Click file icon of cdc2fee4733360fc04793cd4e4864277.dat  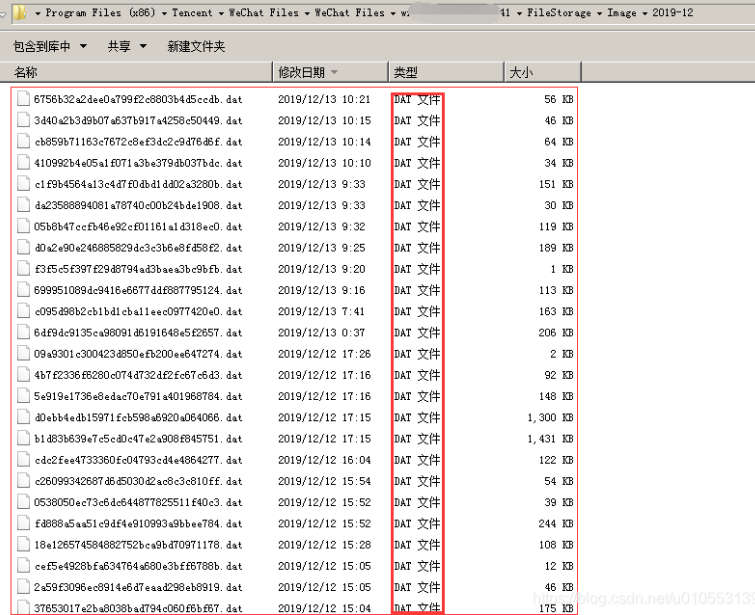pyautogui.click(x=23, y=459)
